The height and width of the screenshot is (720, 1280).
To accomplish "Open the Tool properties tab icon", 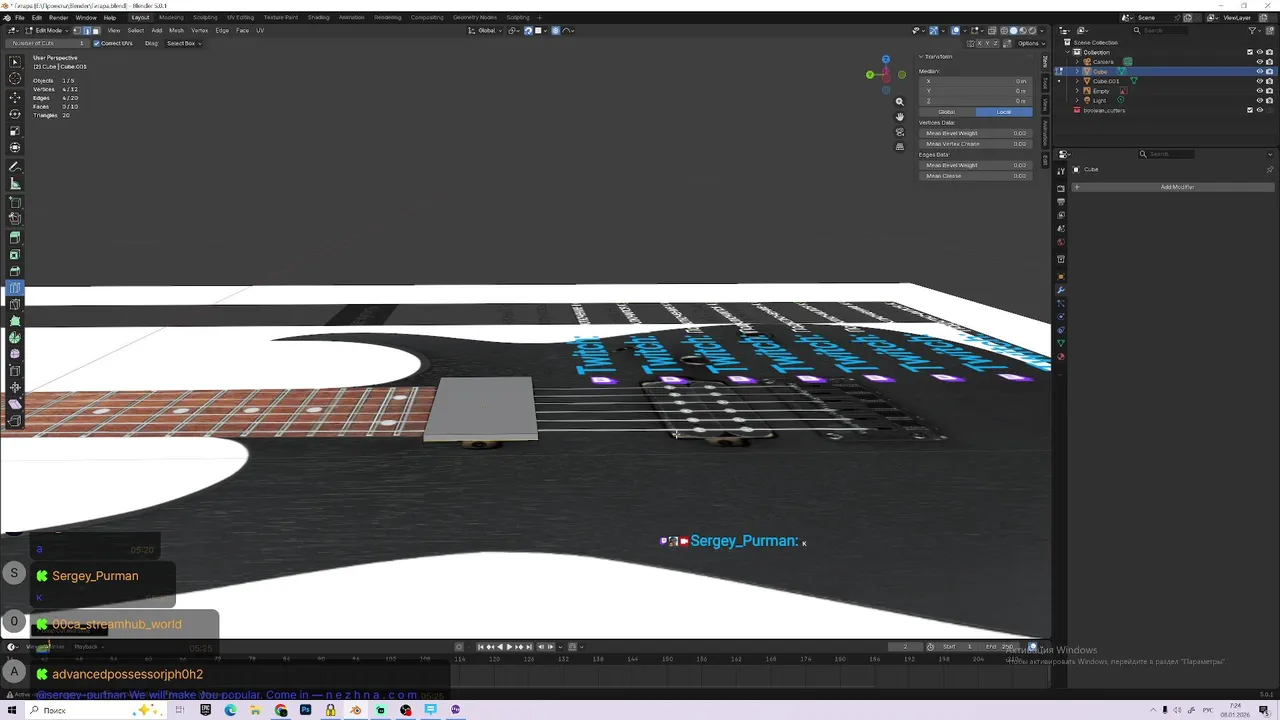I will click(x=1061, y=172).
